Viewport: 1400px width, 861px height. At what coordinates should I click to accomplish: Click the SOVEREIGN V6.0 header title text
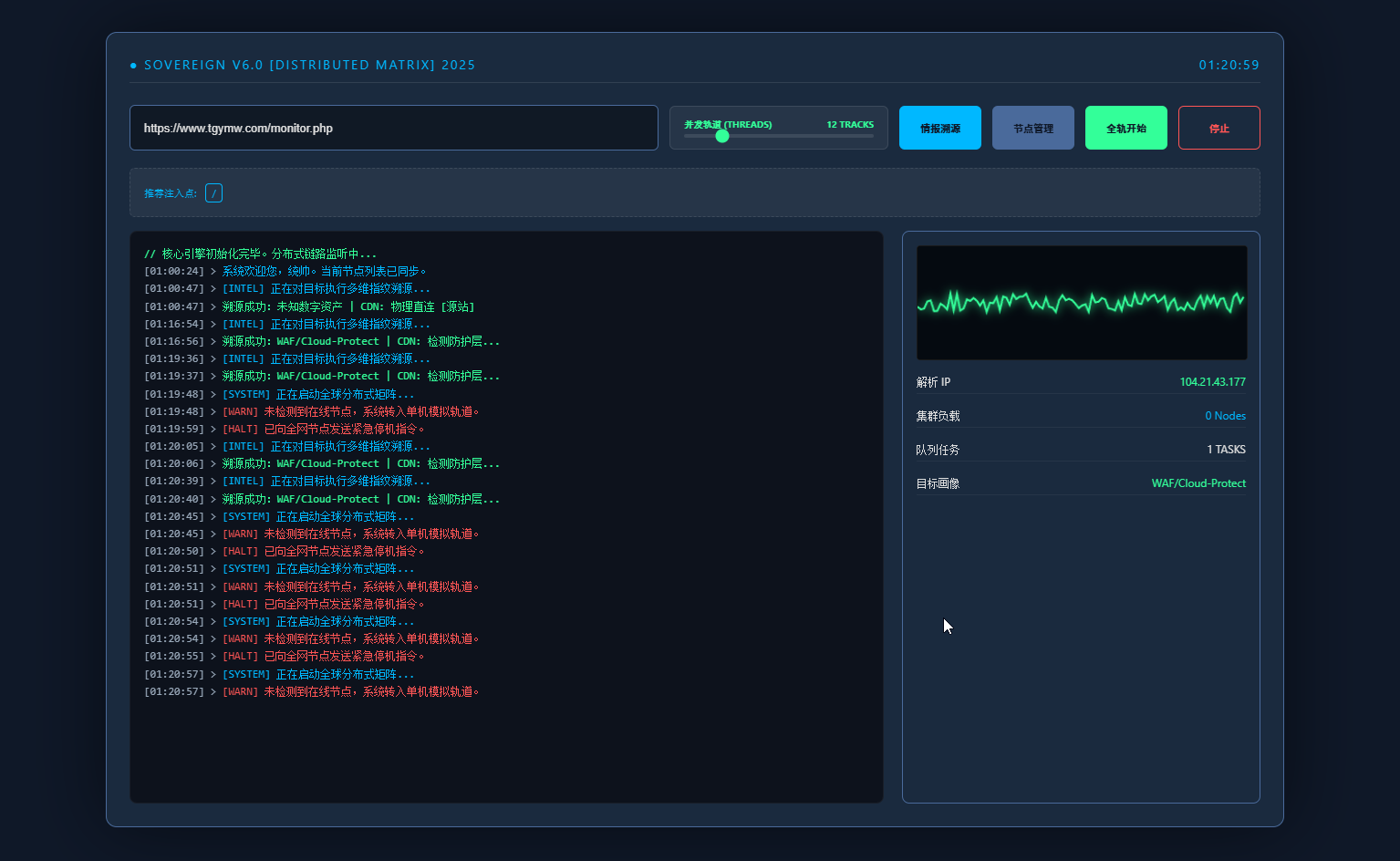click(x=309, y=66)
